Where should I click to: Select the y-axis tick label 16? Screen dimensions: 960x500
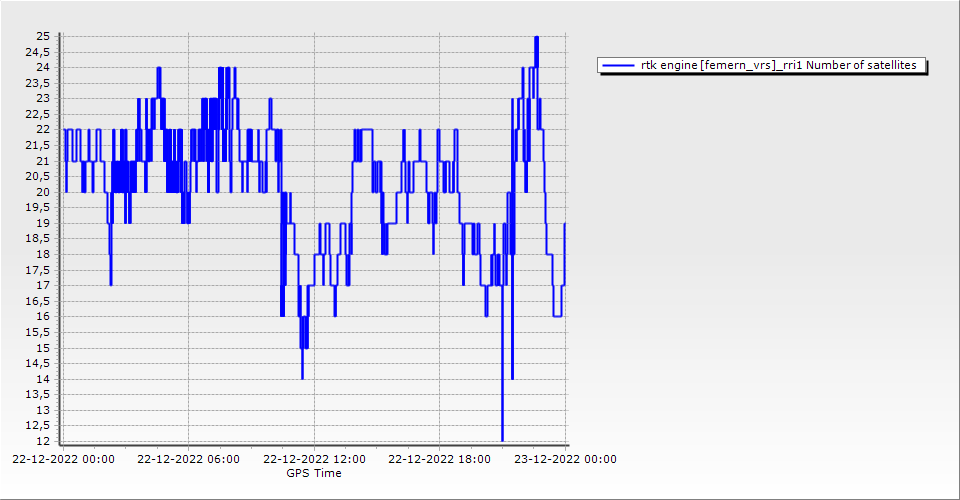click(x=43, y=317)
